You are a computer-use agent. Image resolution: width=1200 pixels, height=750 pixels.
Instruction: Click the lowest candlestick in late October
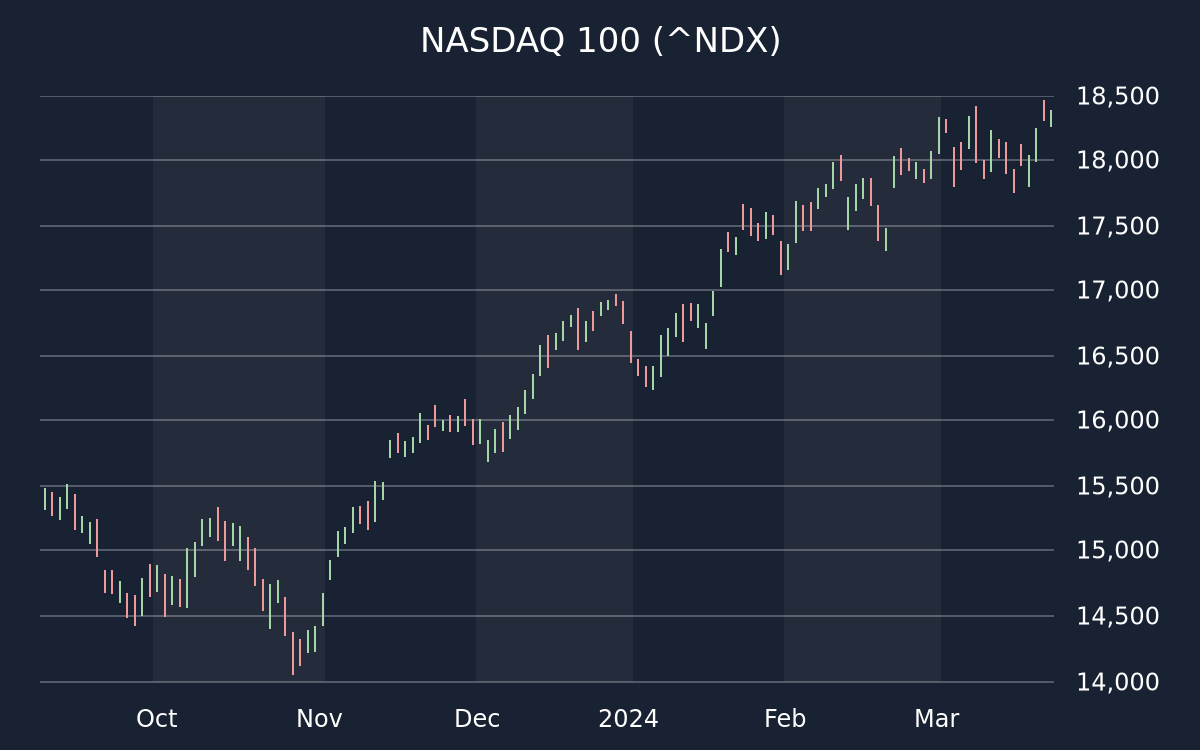click(293, 654)
